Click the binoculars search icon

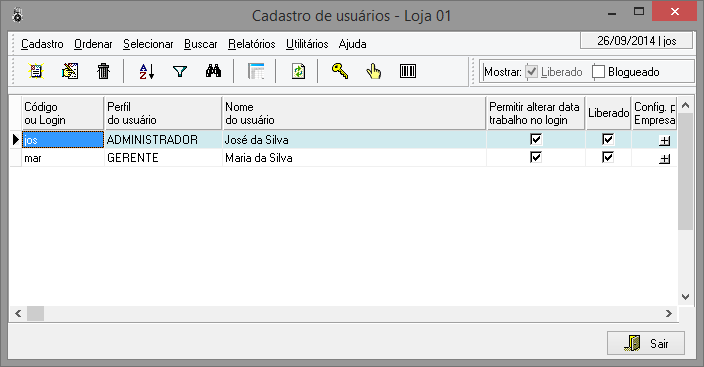(213, 71)
